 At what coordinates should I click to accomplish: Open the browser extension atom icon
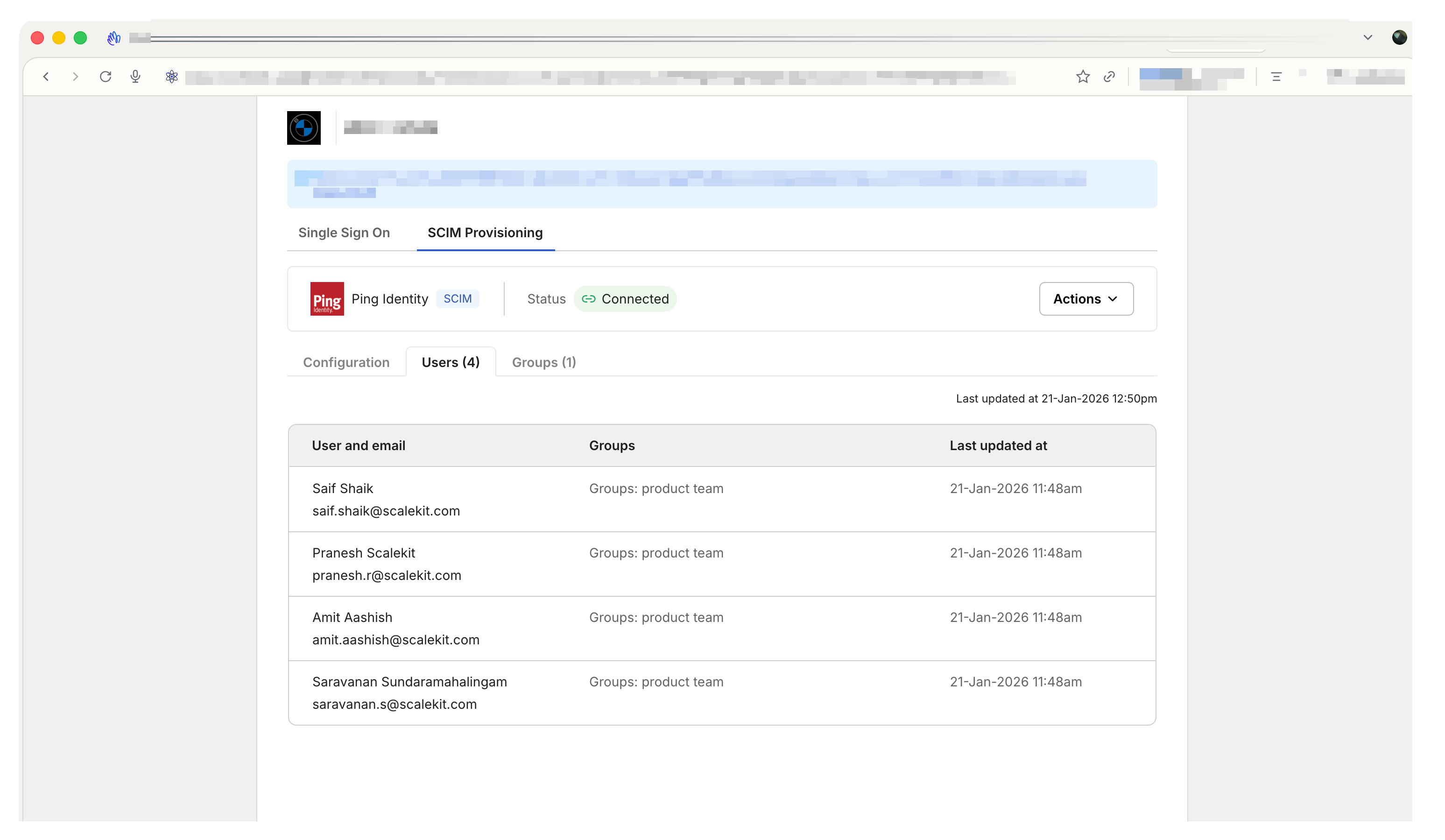point(171,76)
